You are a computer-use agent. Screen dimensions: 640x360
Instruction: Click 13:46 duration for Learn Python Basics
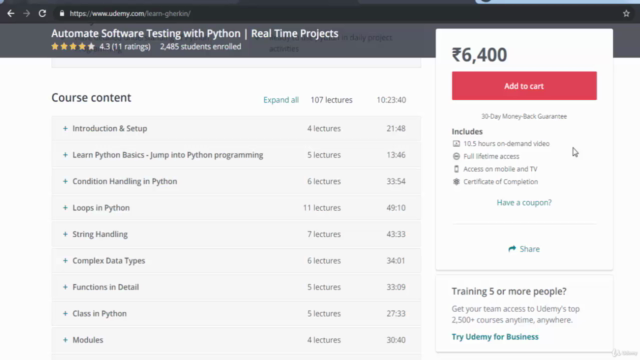(396, 155)
